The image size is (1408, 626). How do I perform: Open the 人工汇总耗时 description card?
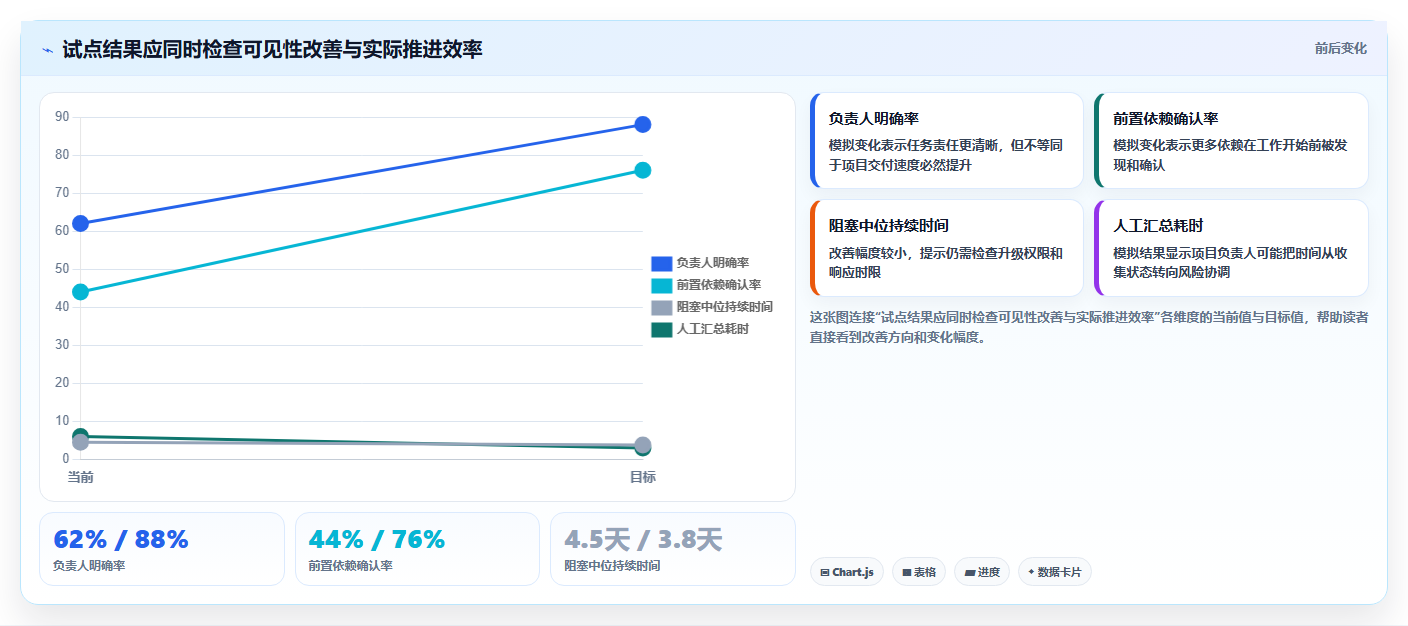coord(1231,248)
